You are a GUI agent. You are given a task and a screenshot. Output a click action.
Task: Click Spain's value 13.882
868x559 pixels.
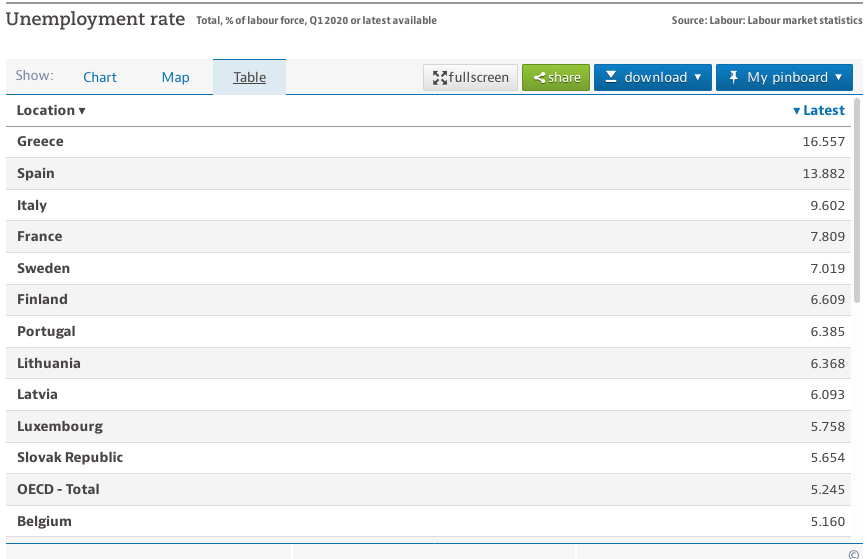point(824,174)
